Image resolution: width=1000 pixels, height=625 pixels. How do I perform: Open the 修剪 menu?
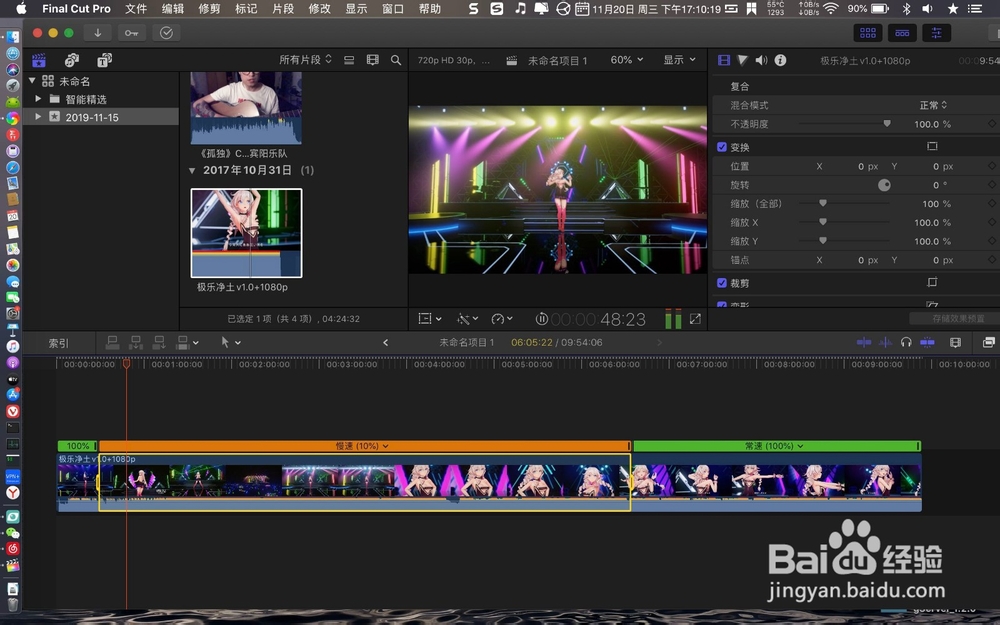tap(209, 8)
